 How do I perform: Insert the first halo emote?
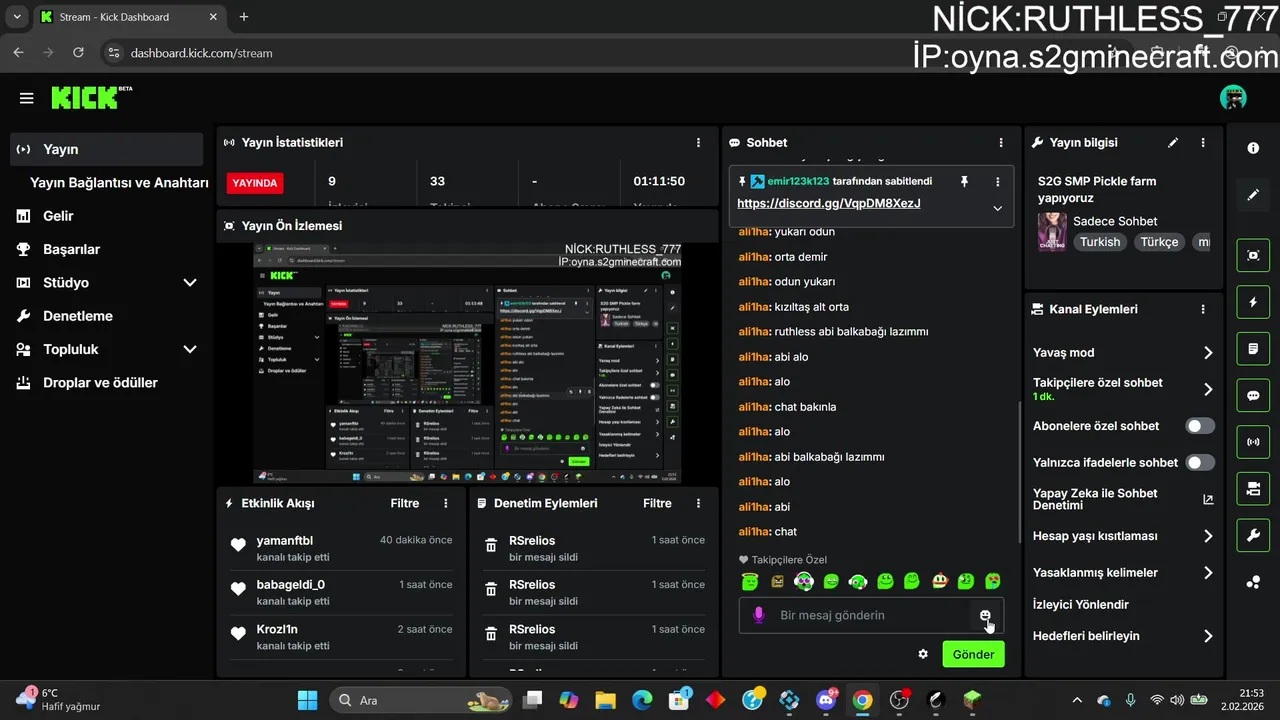750,581
